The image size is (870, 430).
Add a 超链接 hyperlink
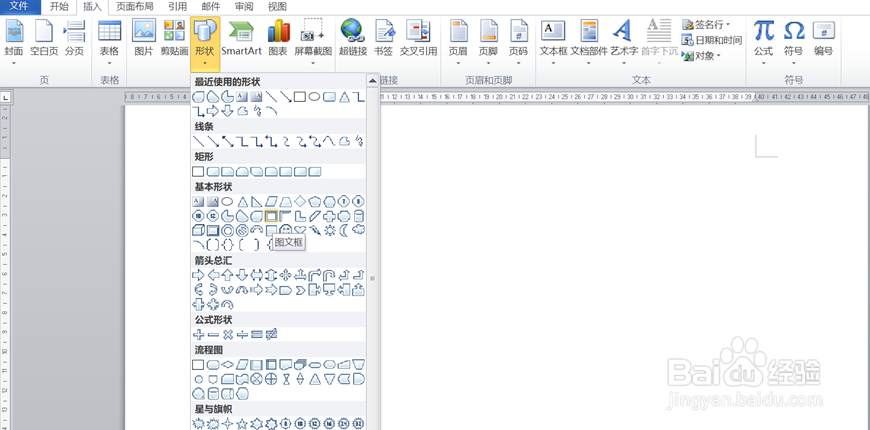click(353, 38)
